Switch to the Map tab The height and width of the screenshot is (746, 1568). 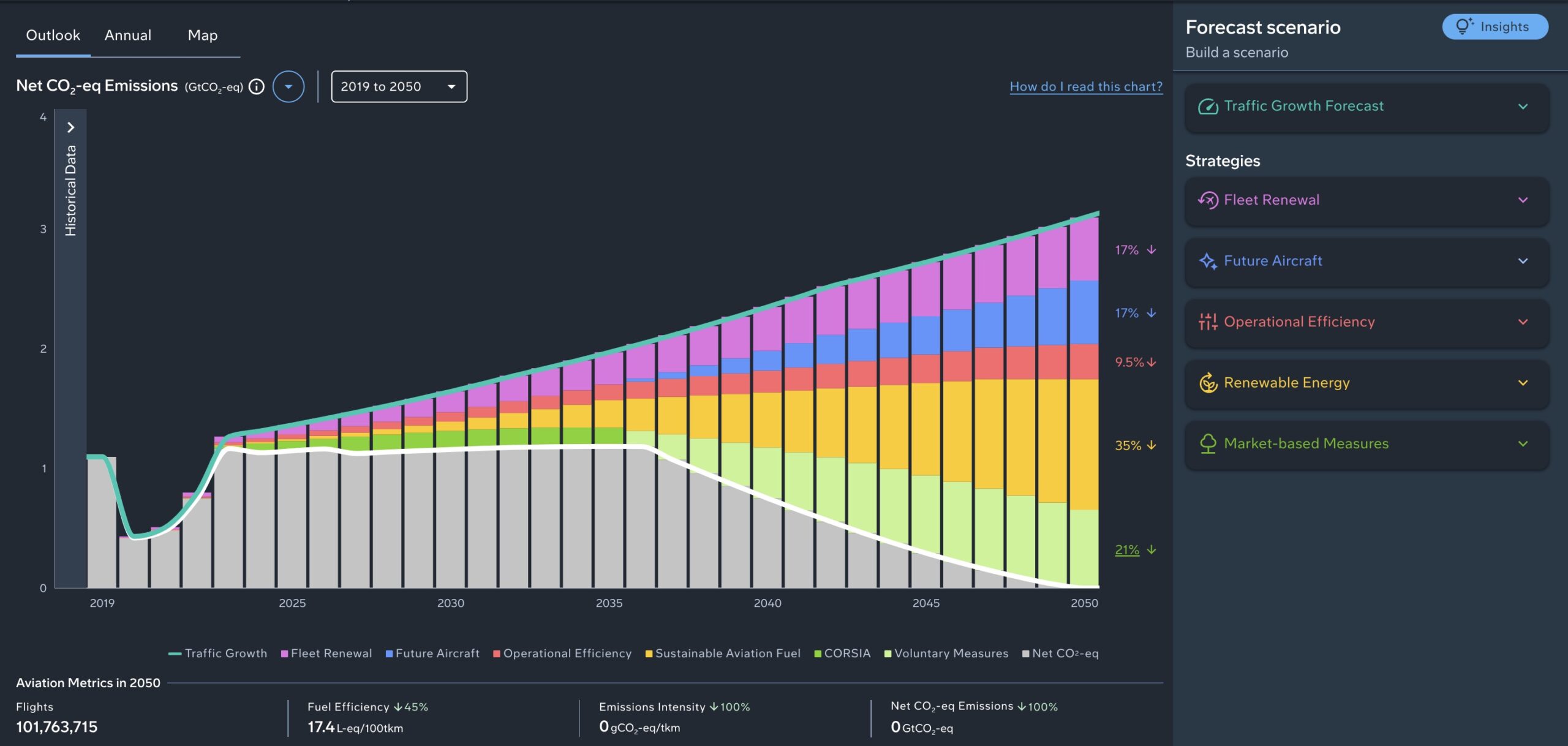pos(202,36)
